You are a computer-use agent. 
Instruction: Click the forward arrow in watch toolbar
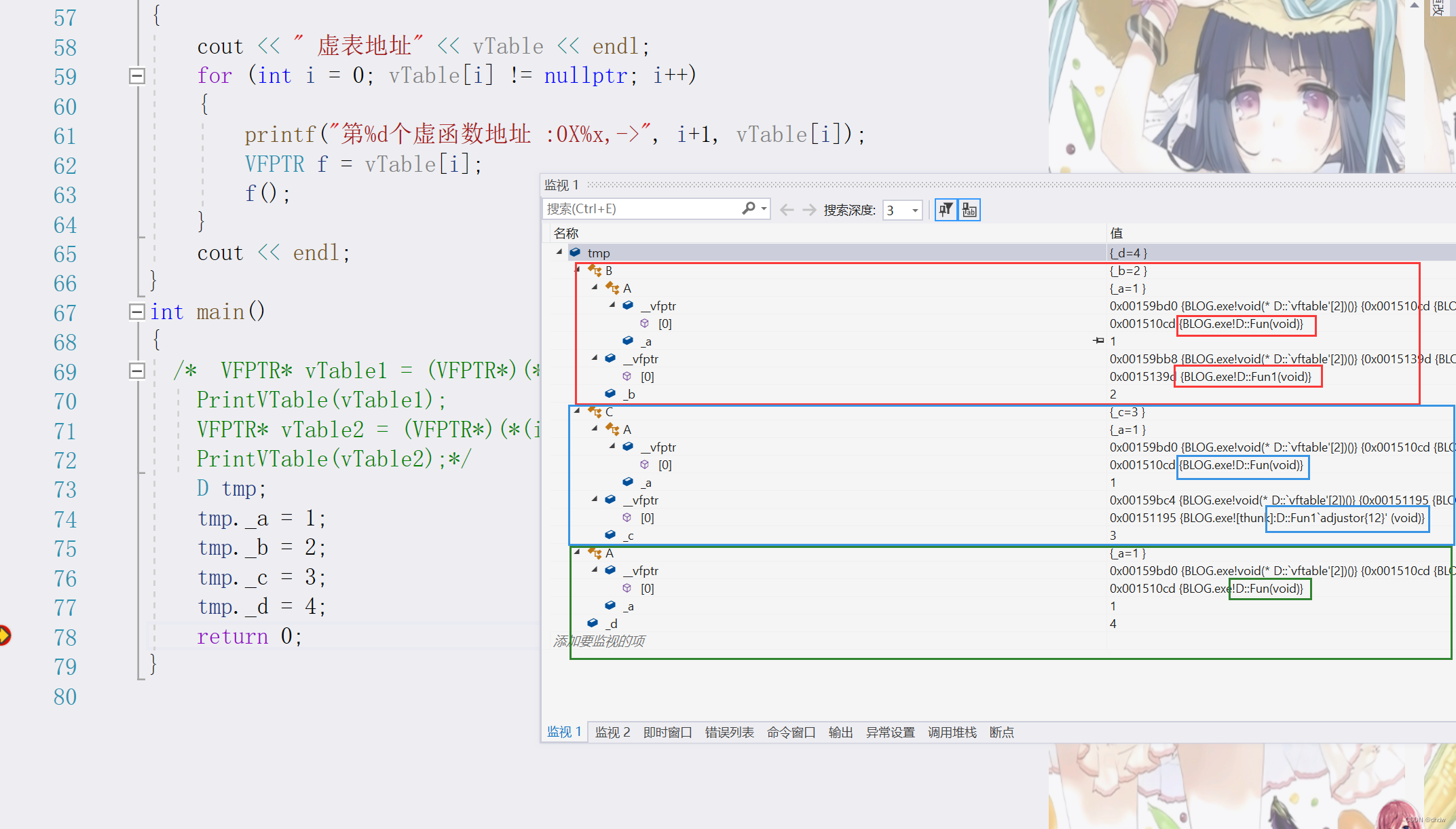click(x=808, y=210)
